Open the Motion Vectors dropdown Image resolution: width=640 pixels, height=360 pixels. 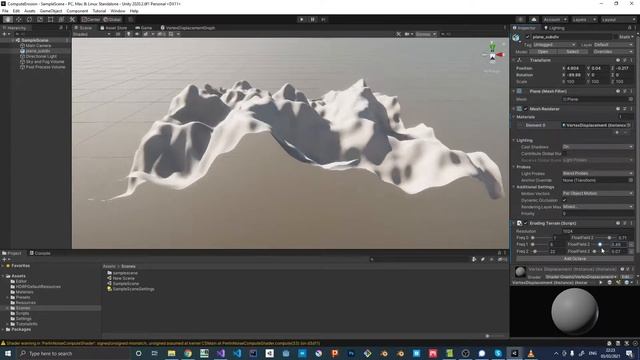598,193
